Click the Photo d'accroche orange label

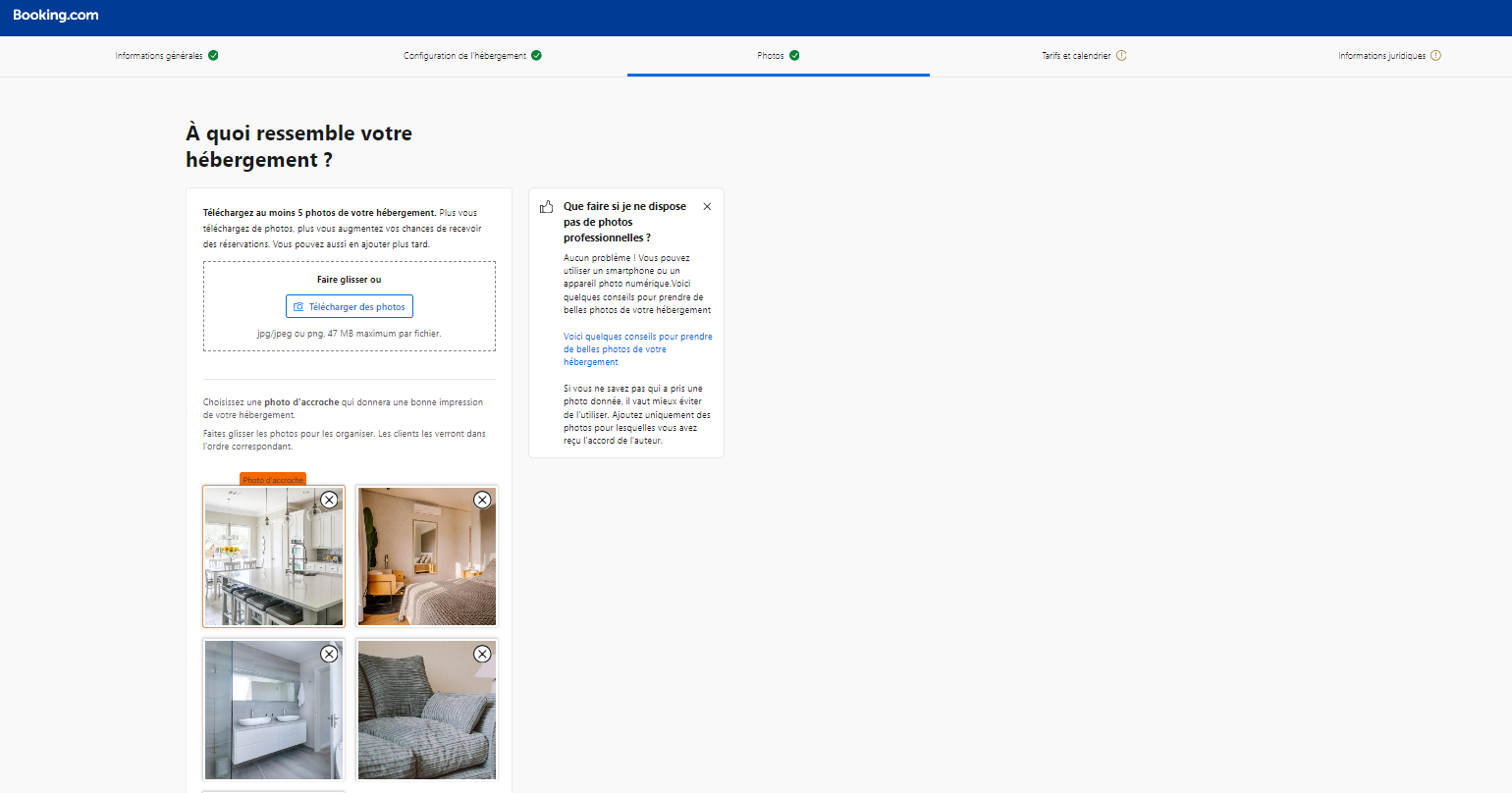273,480
